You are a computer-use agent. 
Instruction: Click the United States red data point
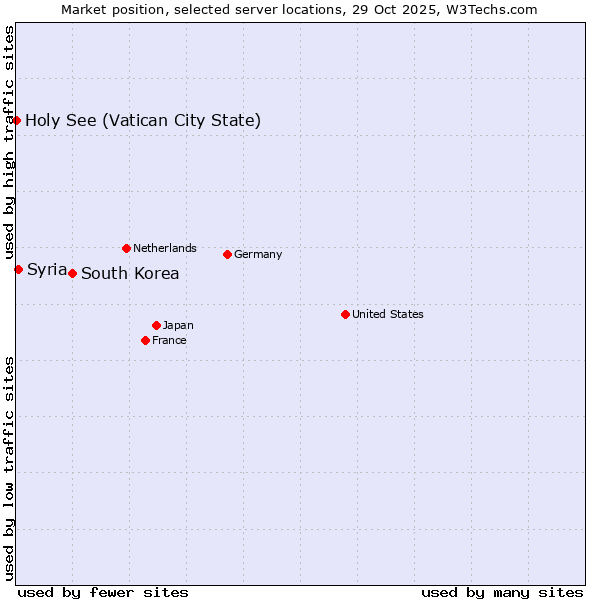(x=345, y=314)
